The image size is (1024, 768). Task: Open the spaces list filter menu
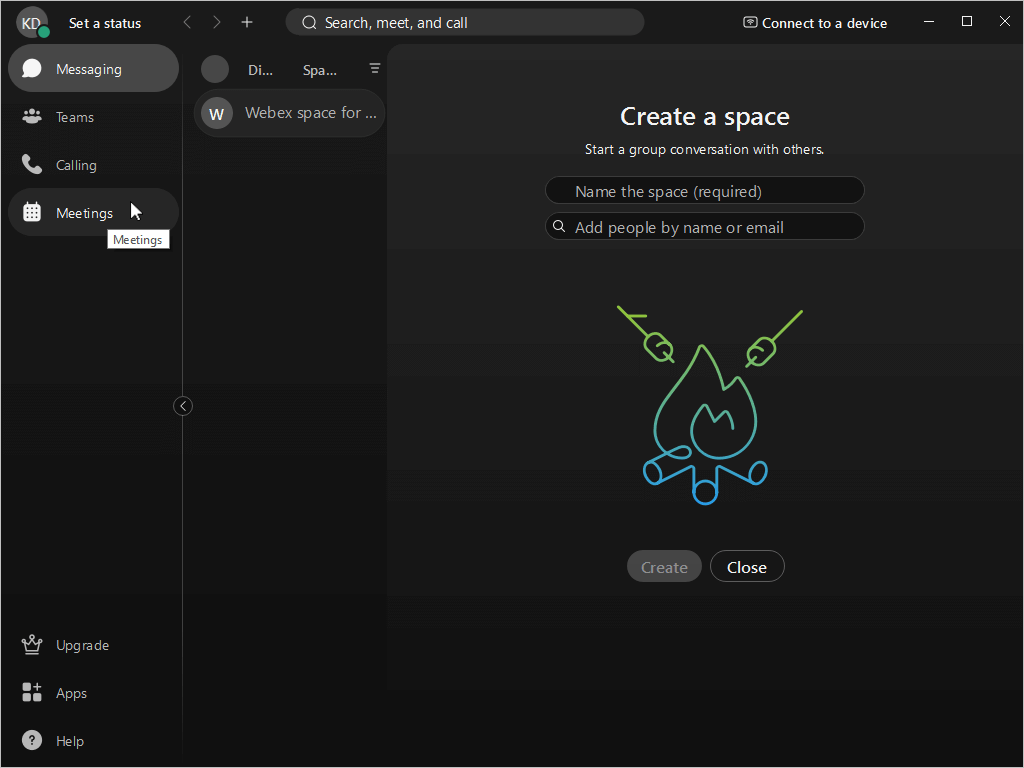[375, 68]
